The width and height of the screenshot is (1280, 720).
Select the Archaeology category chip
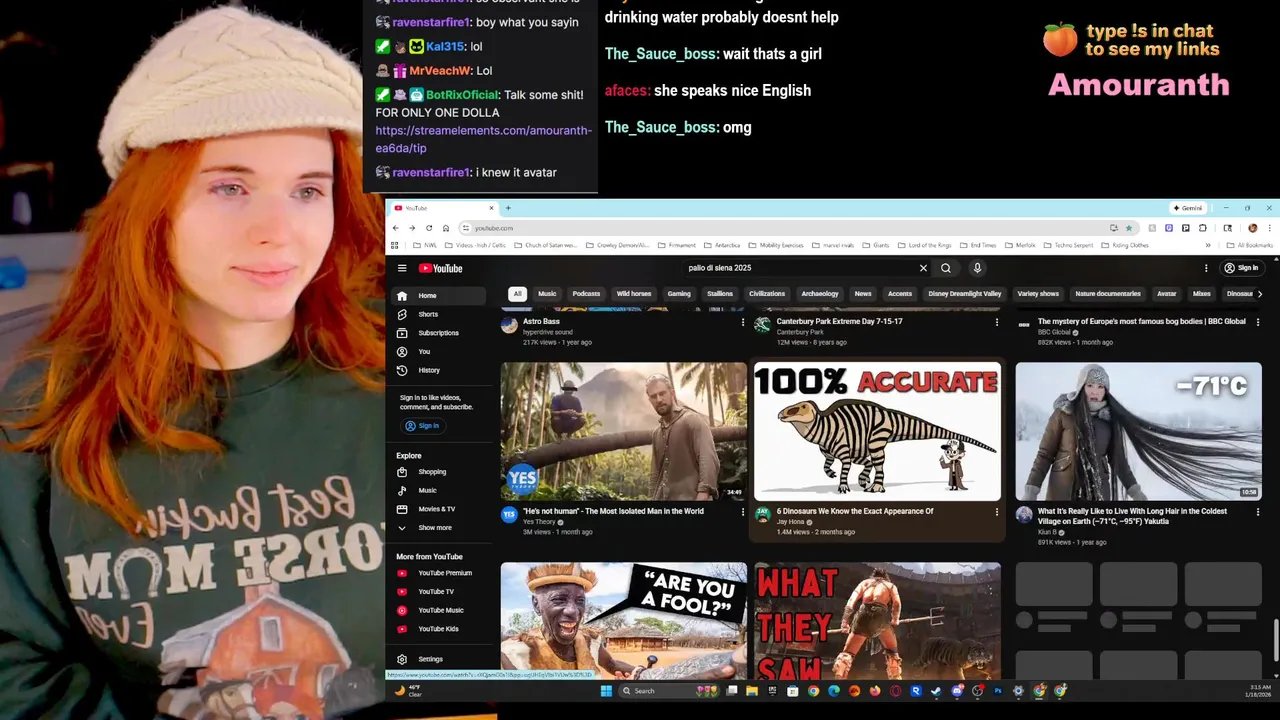[x=820, y=294]
